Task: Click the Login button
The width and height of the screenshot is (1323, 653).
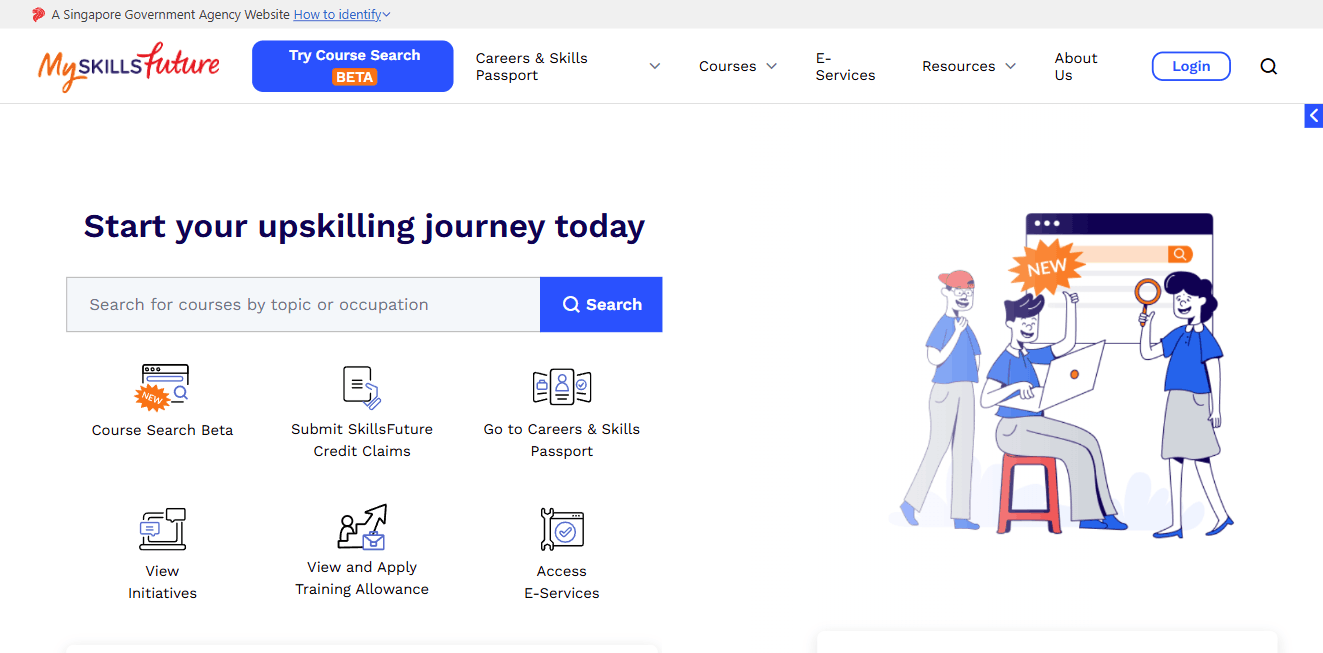Action: pyautogui.click(x=1191, y=66)
